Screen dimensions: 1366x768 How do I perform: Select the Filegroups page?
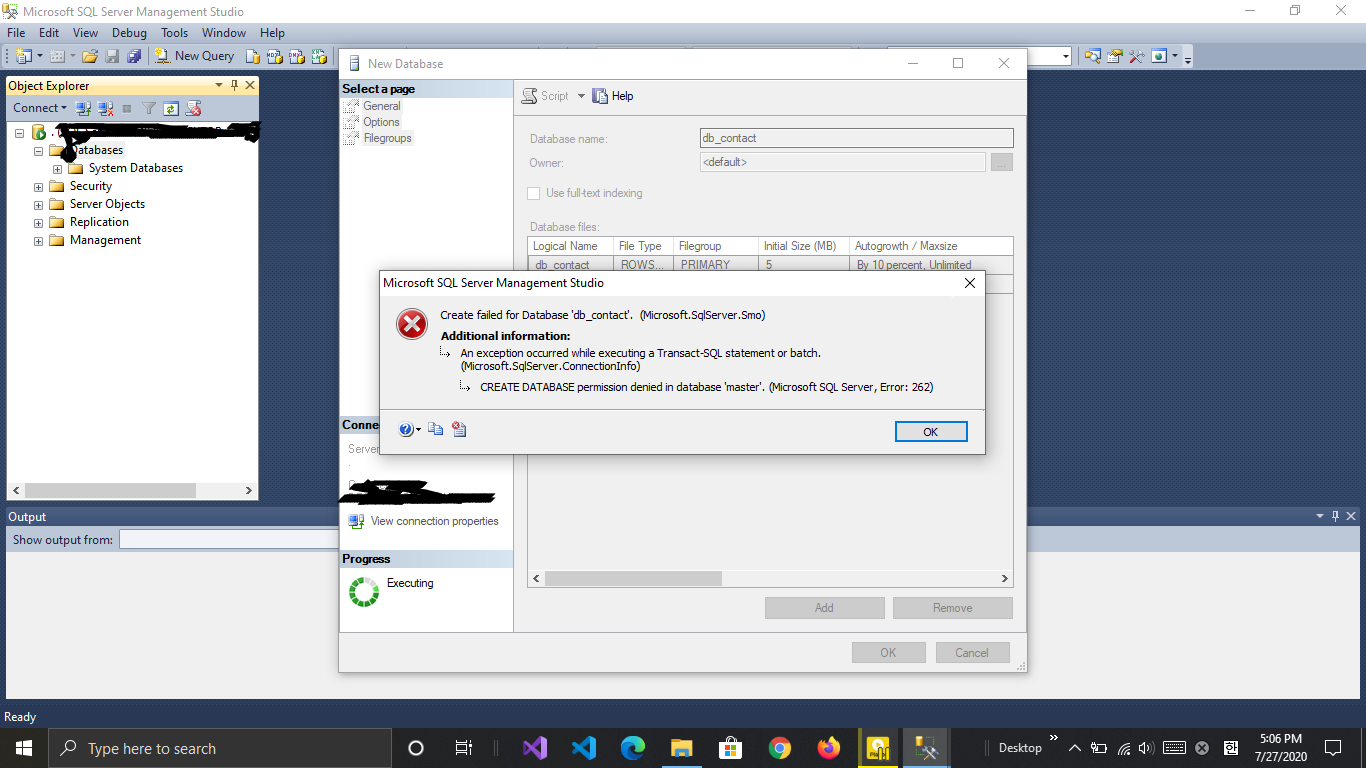[387, 138]
